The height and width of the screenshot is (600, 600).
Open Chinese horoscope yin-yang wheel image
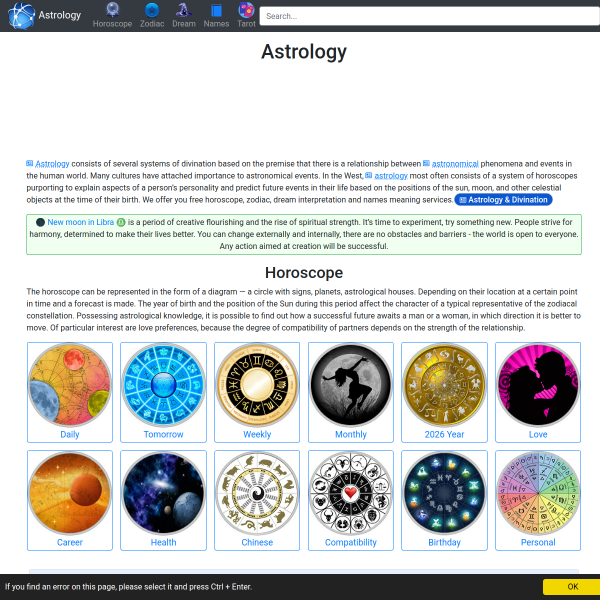click(x=257, y=493)
